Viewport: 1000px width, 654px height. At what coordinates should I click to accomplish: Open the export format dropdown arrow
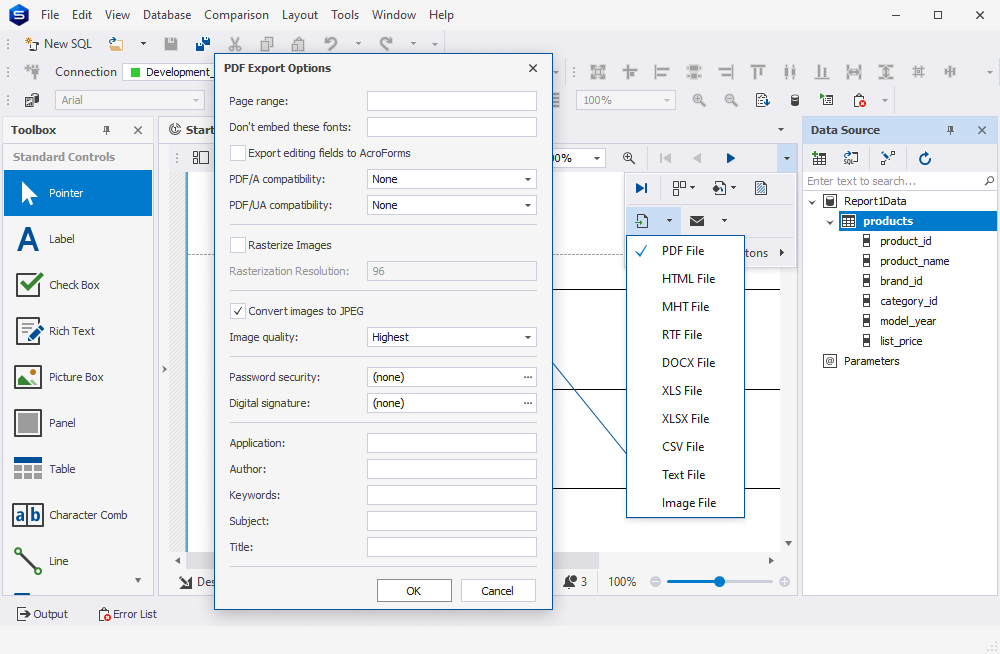[669, 221]
